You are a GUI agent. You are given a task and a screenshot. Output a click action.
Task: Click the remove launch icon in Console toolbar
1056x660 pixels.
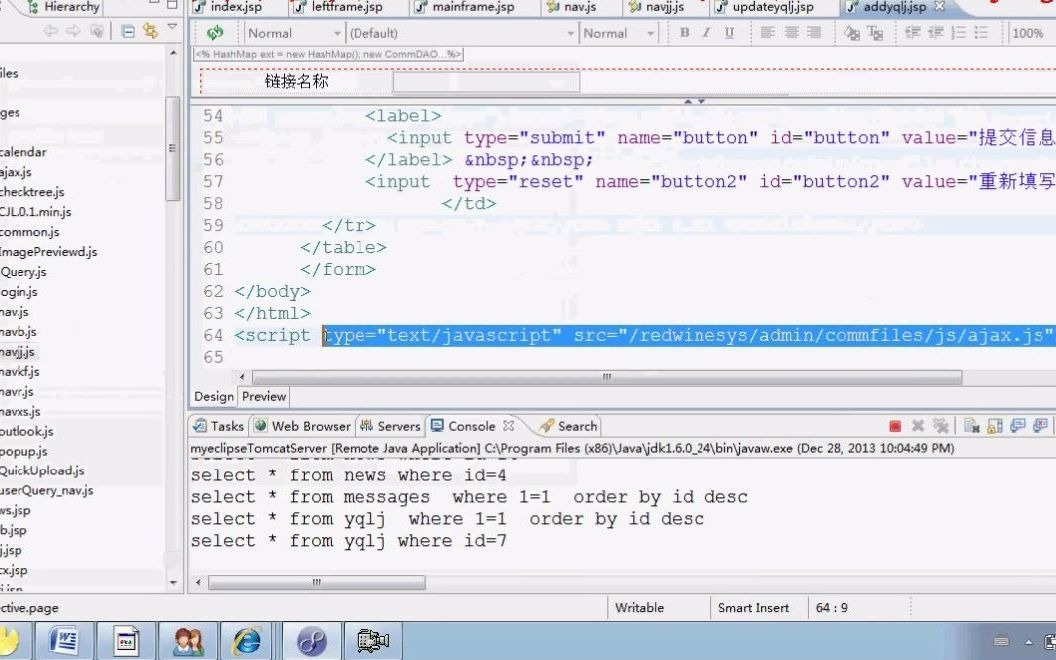click(x=917, y=426)
